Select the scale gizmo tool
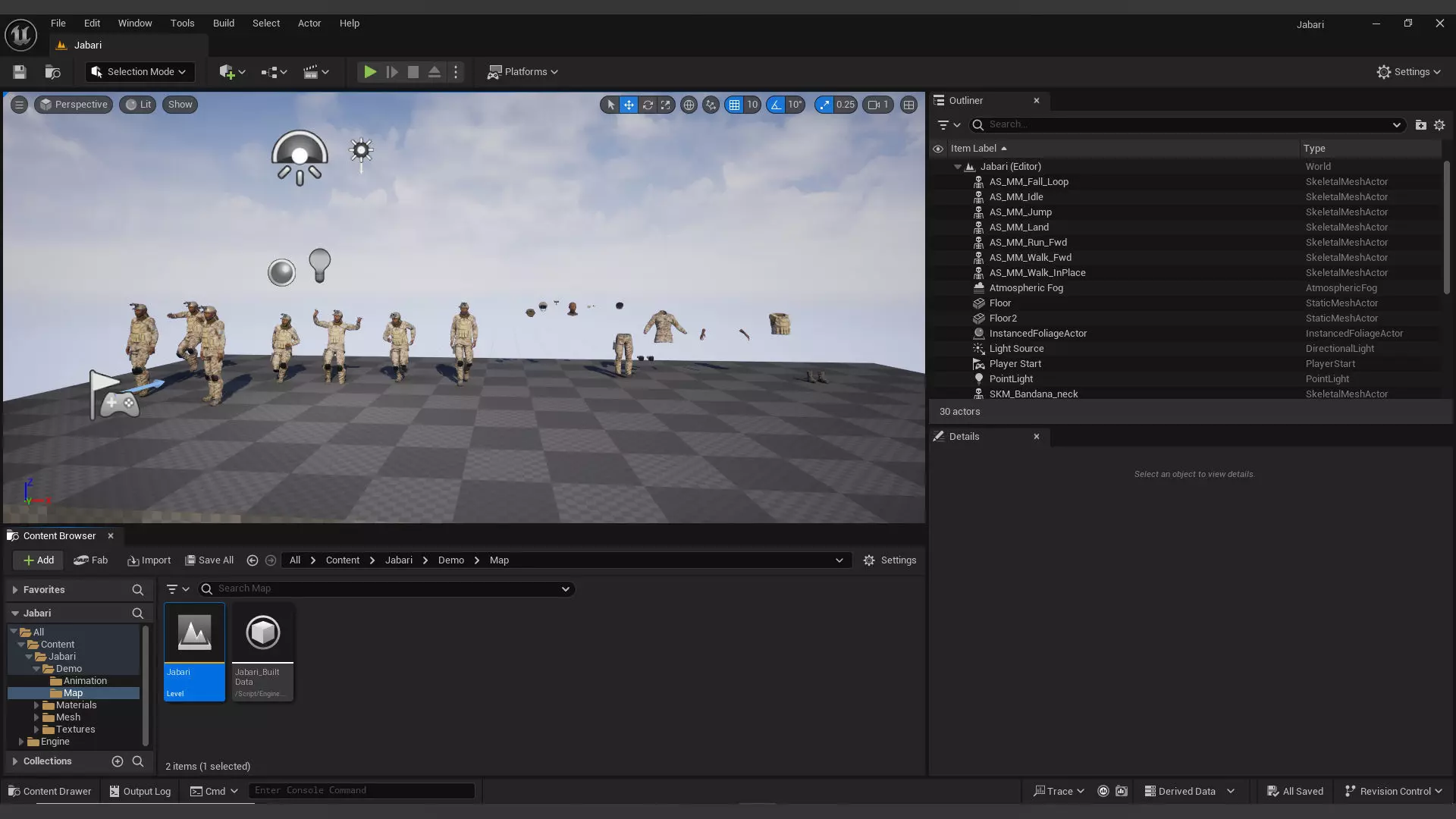This screenshot has height=819, width=1456. point(666,105)
